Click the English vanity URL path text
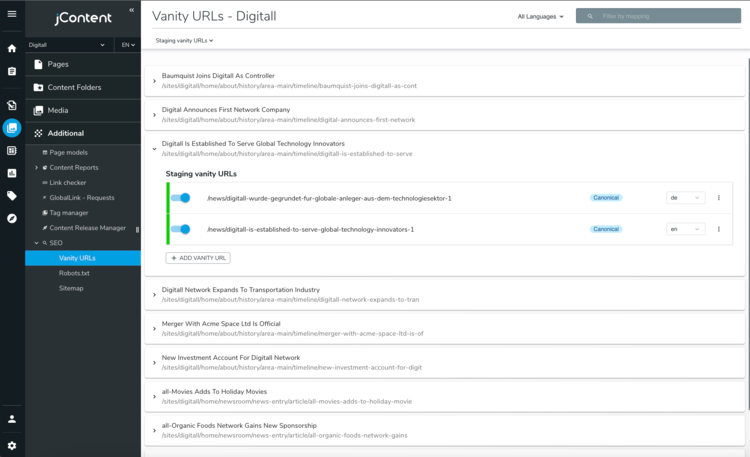Screen dimensions: 750x457 (310, 230)
